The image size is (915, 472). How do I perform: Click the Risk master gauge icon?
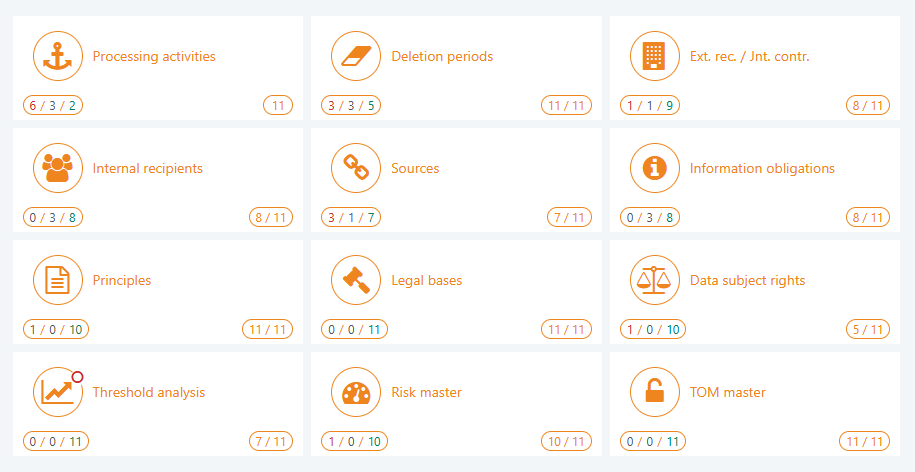tap(356, 392)
